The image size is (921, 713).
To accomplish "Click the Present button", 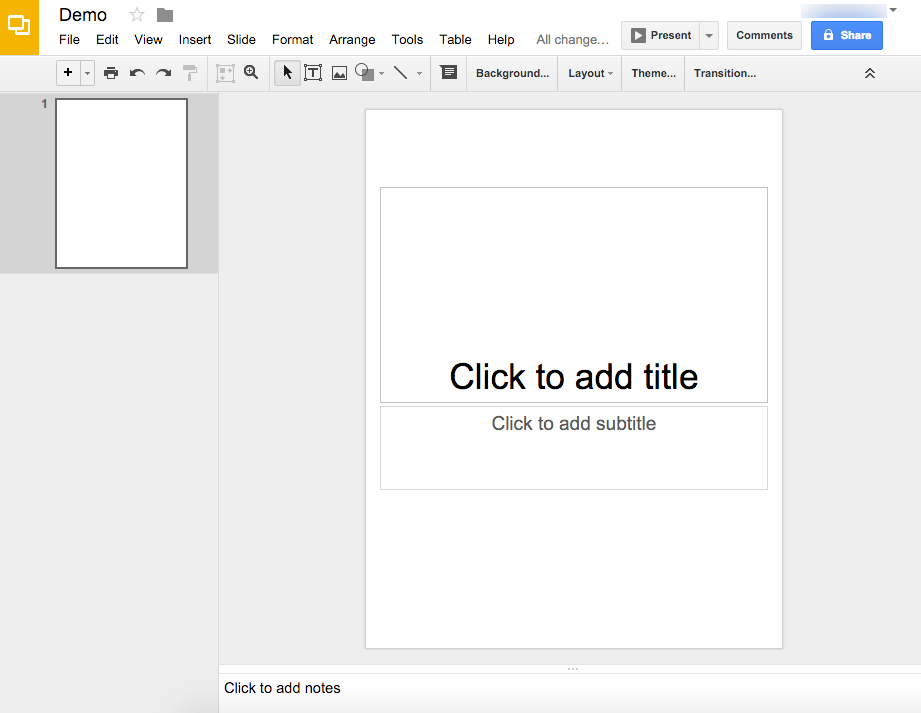I will point(662,34).
